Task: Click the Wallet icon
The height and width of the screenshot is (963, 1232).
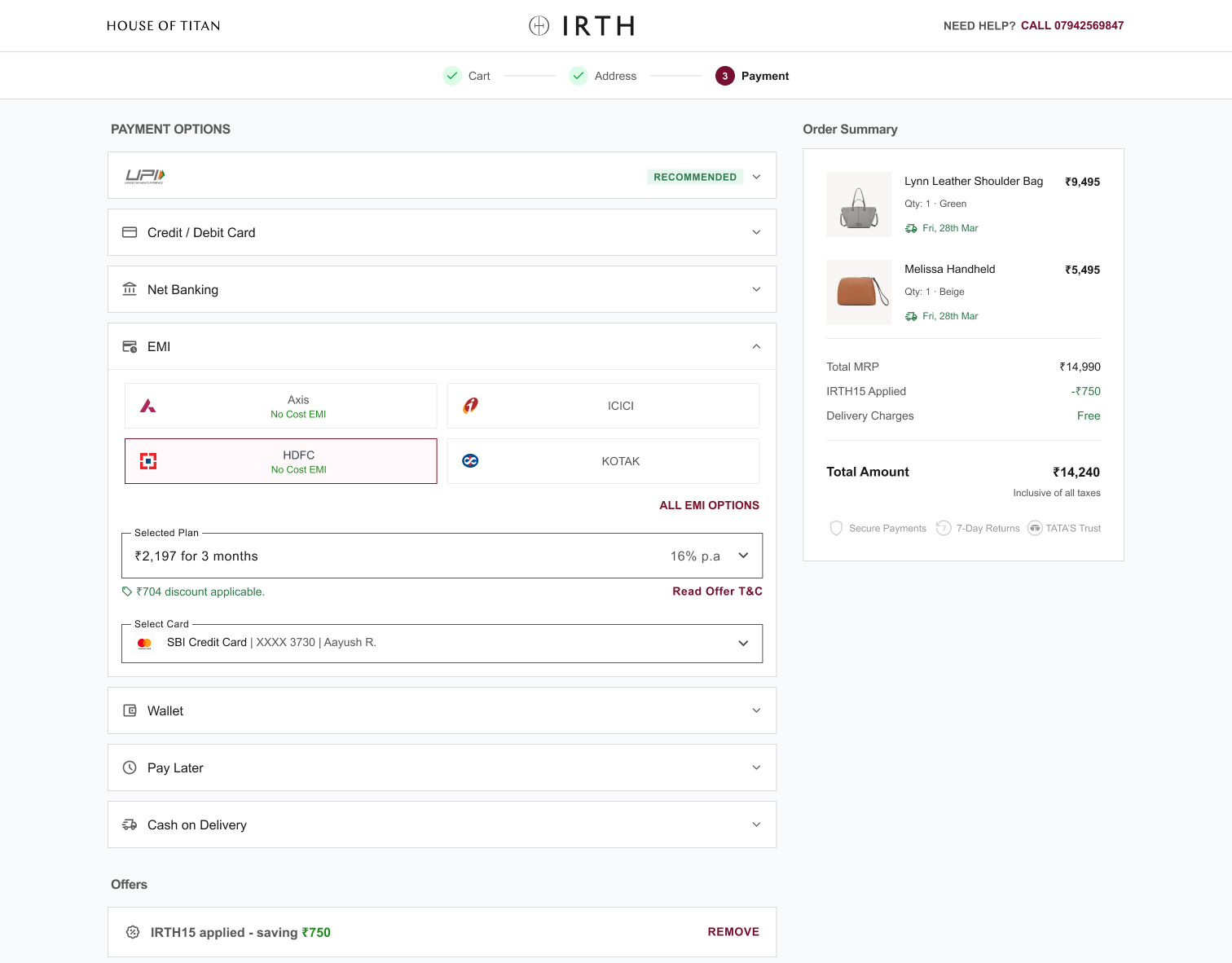Action: pyautogui.click(x=130, y=710)
